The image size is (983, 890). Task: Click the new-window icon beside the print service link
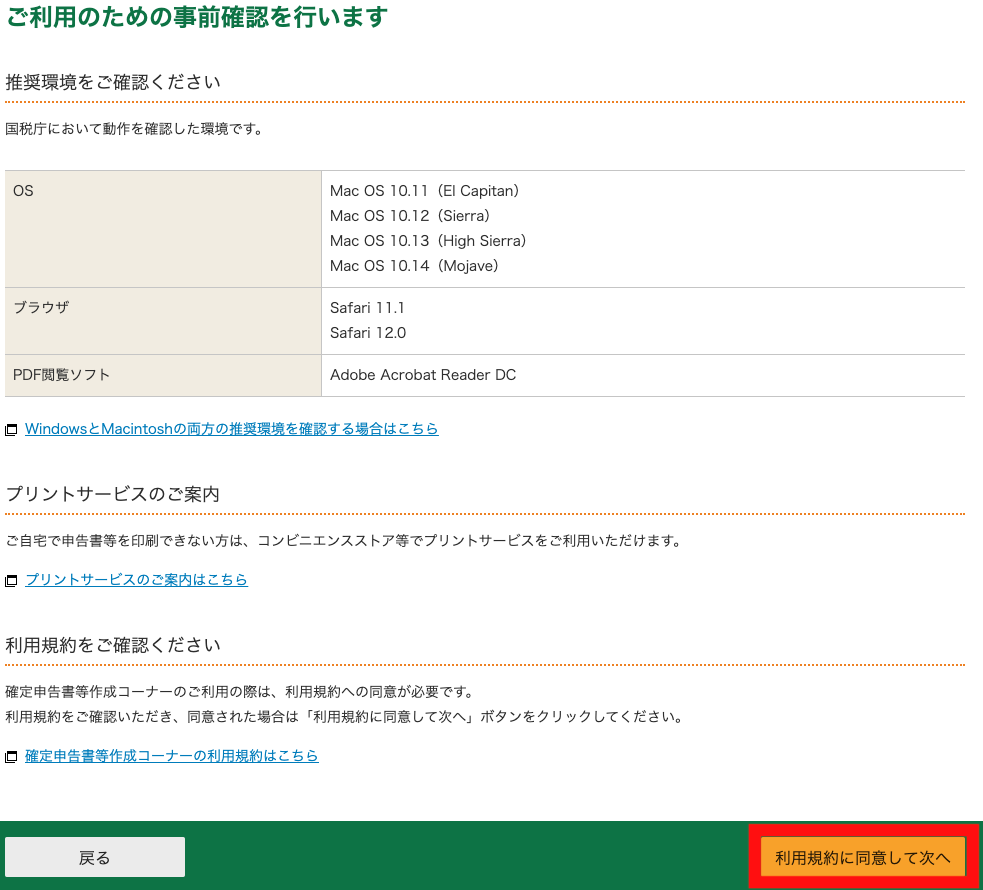(x=11, y=581)
